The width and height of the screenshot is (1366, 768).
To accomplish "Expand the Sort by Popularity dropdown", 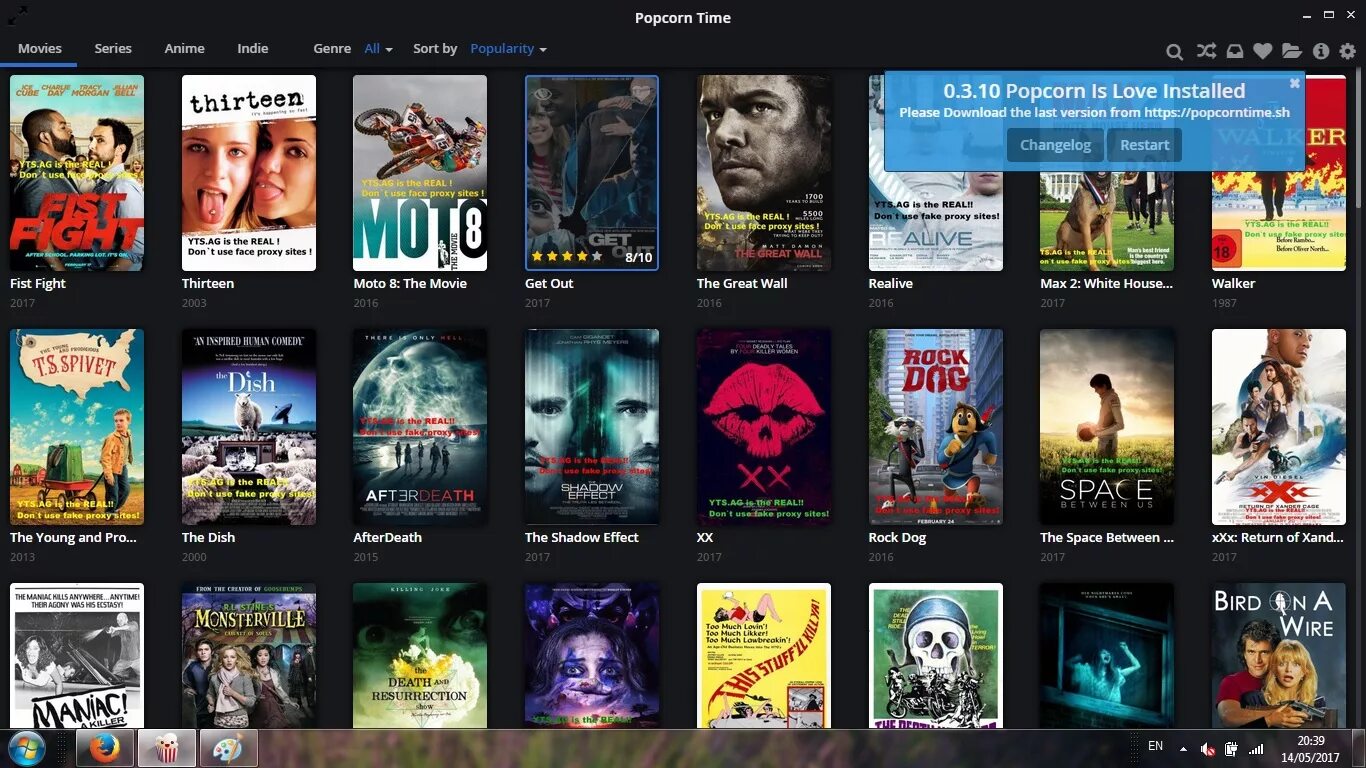I will 508,48.
